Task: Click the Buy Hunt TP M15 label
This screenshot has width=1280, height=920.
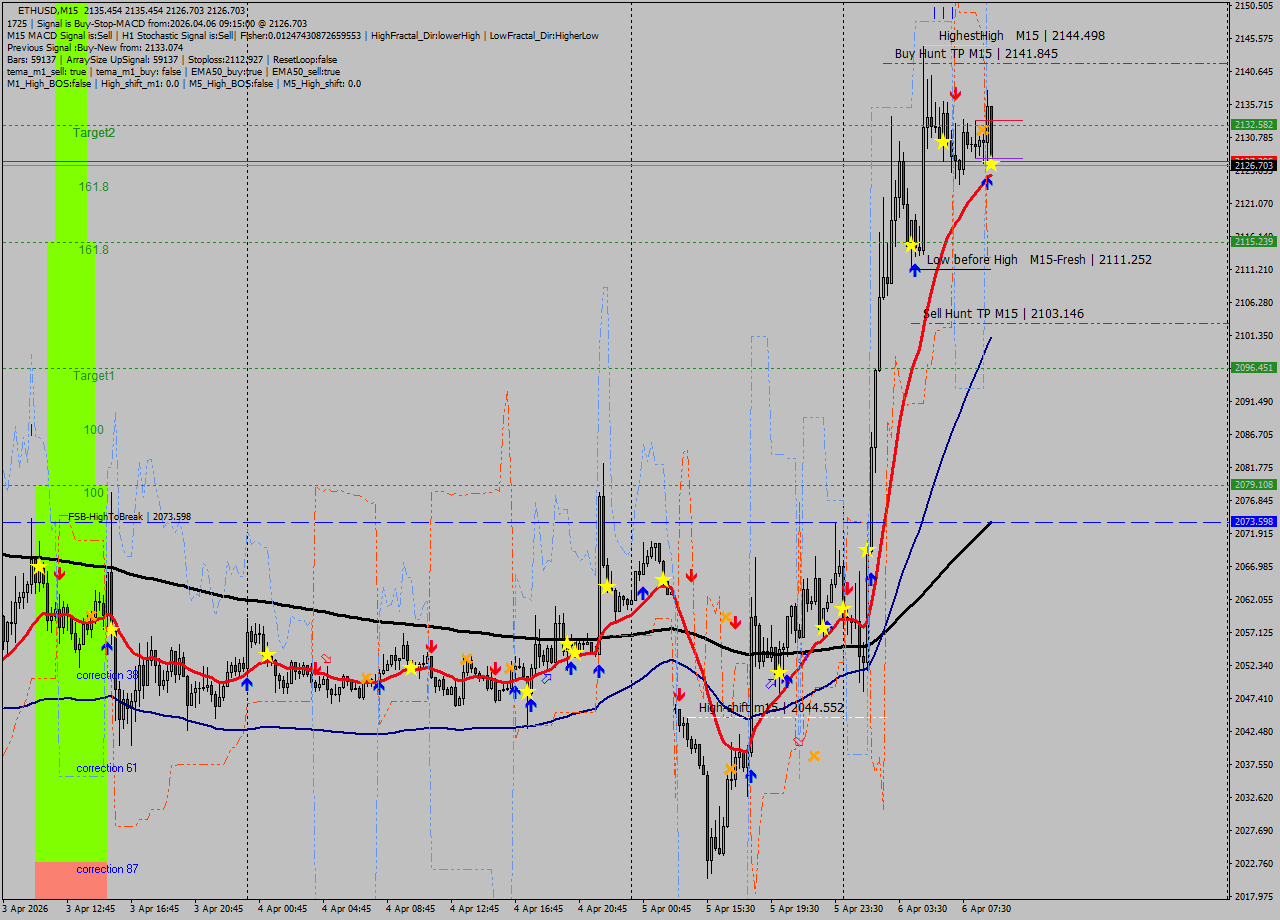Action: (975, 54)
